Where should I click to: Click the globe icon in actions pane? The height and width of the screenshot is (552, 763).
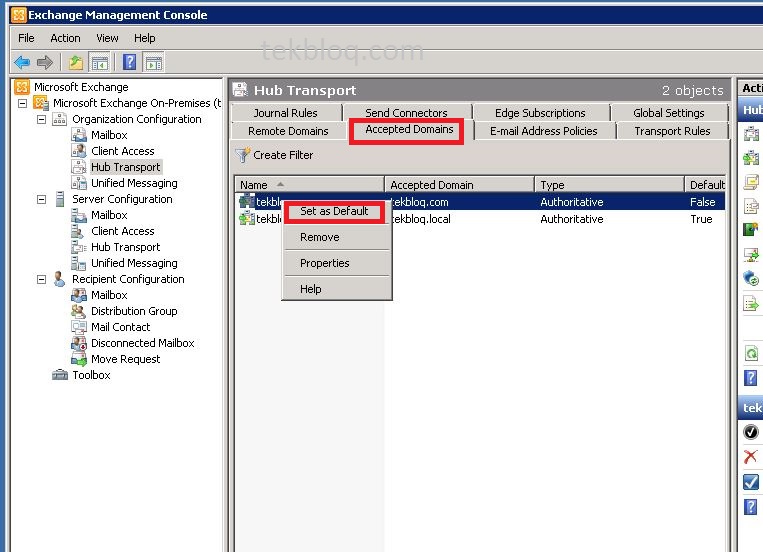751,278
